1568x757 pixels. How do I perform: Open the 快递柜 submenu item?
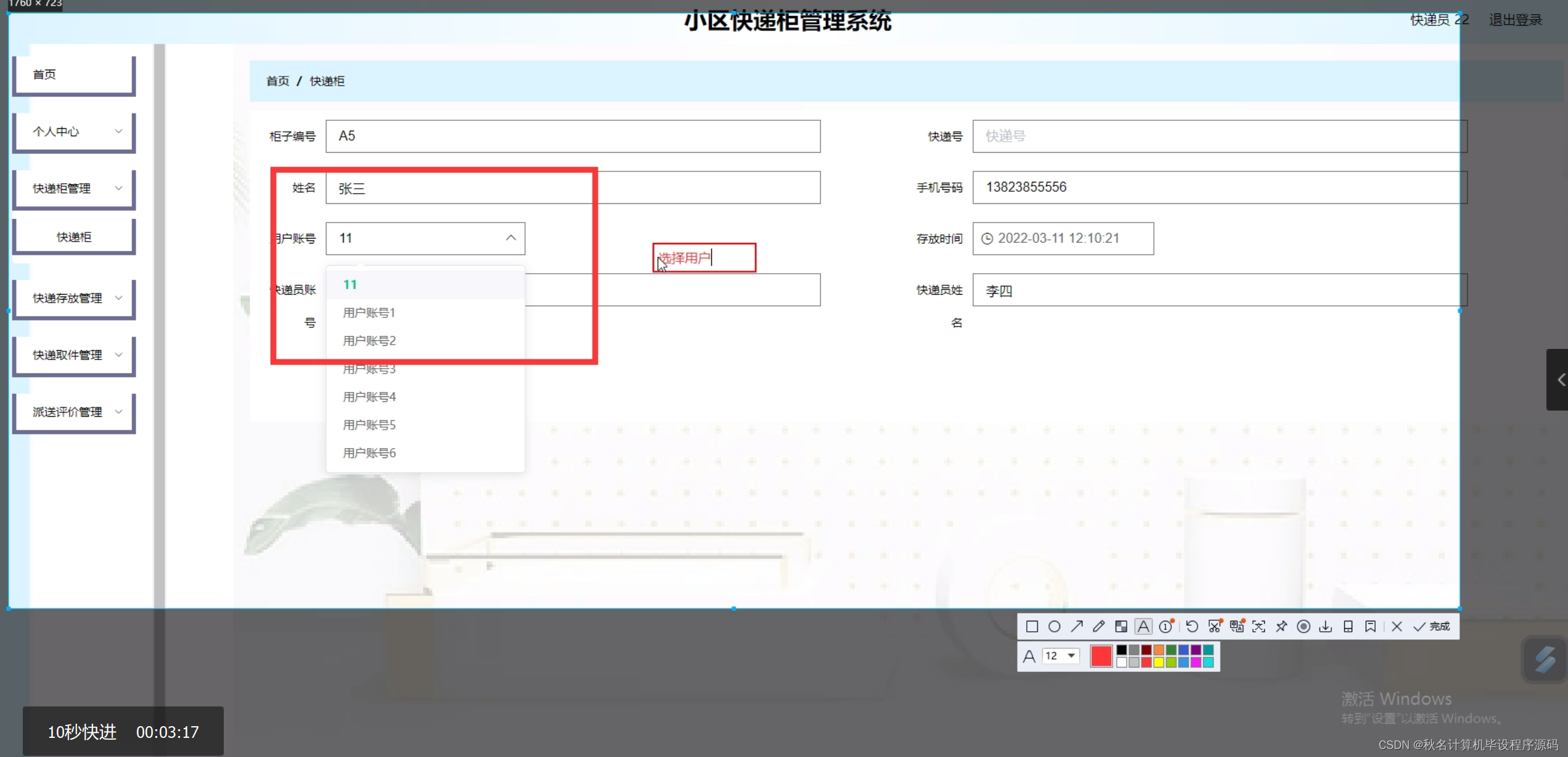tap(74, 237)
